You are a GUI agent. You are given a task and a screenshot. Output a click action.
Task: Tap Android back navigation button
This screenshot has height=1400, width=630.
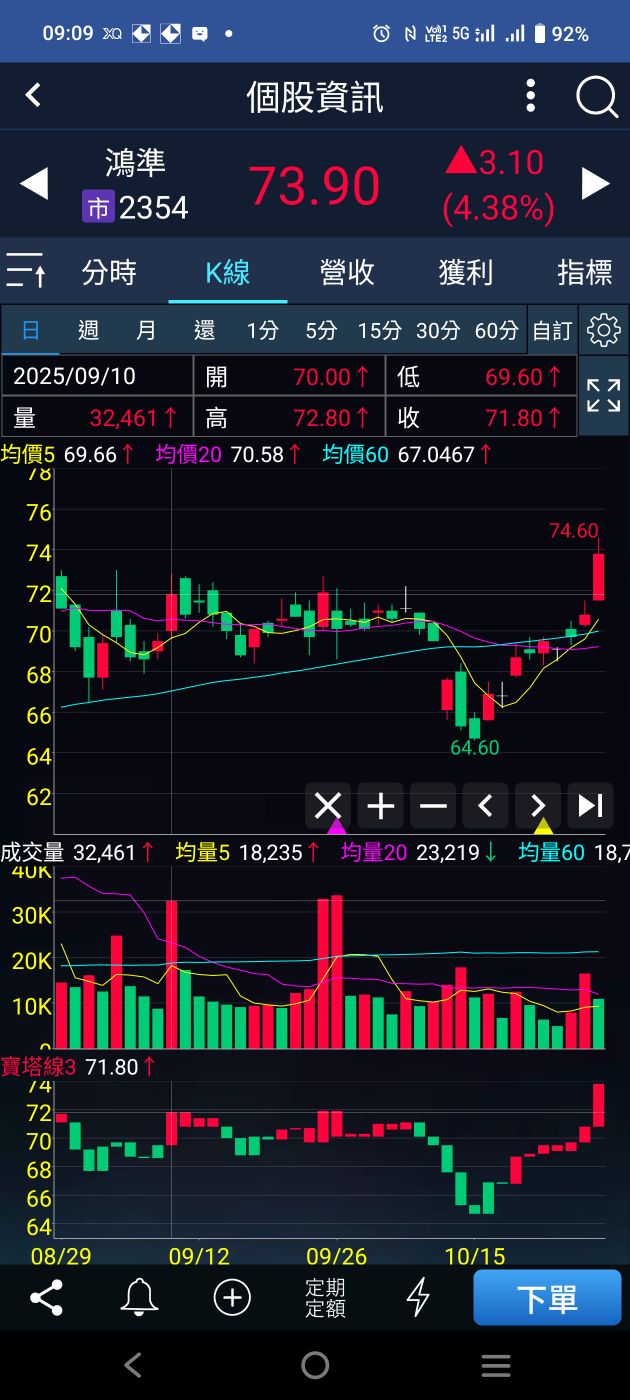132,1365
